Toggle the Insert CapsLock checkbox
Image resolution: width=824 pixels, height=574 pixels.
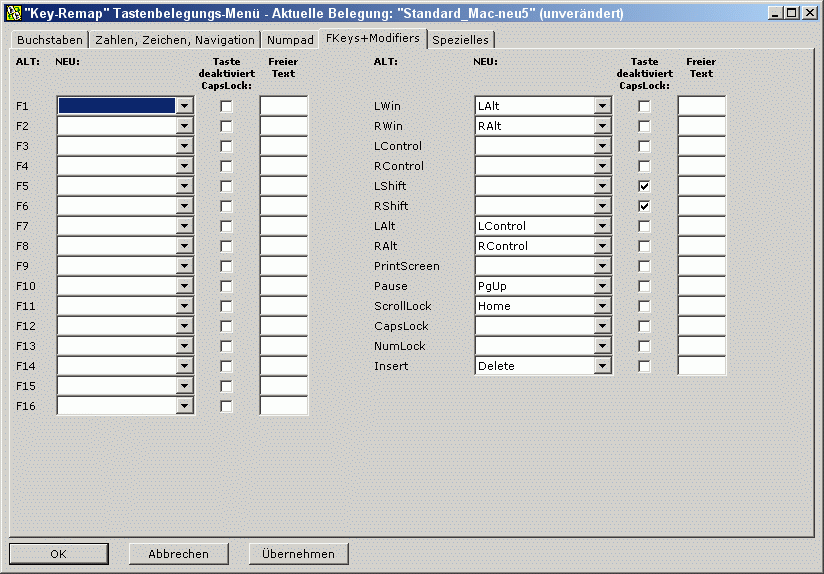[644, 366]
